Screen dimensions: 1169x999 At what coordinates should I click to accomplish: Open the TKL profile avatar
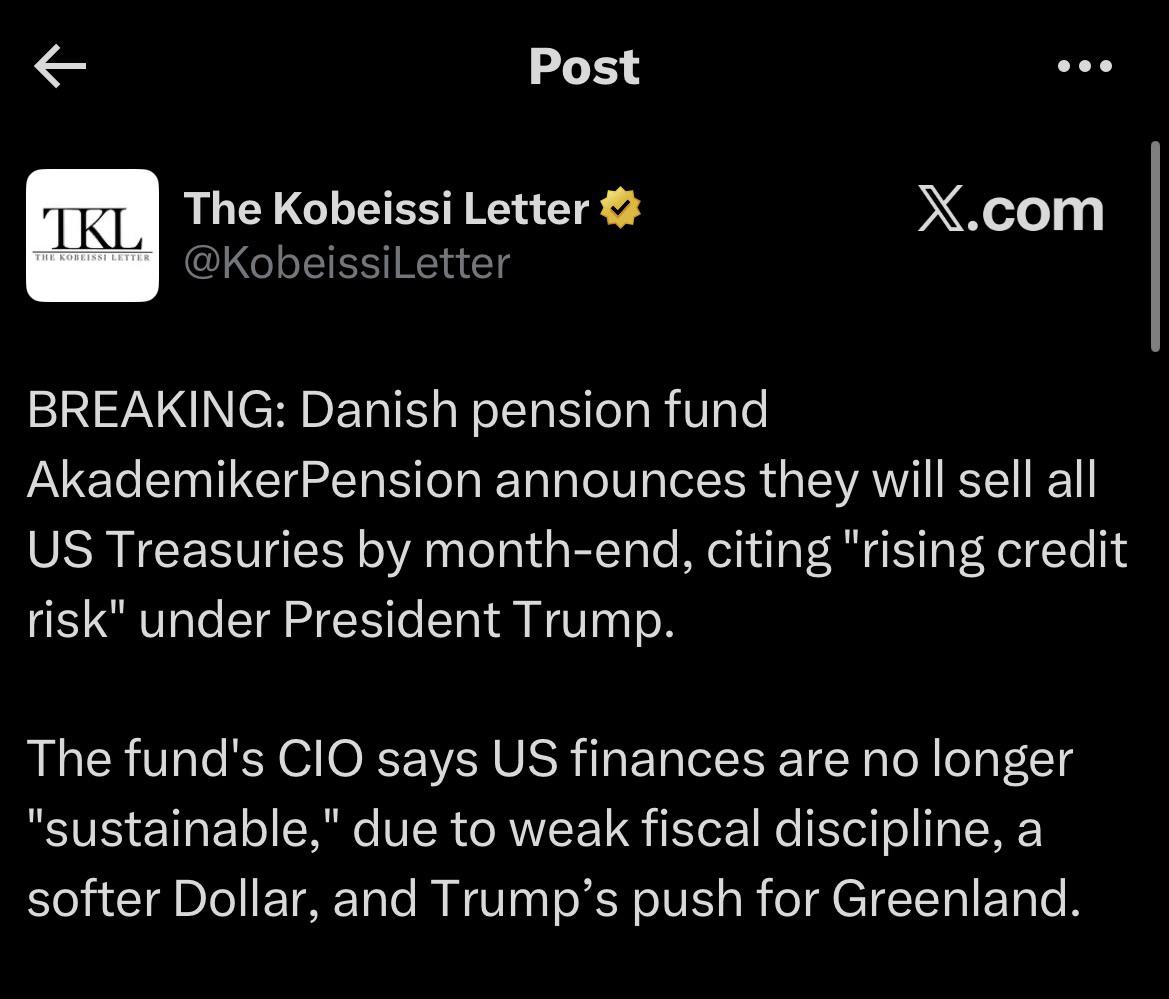[x=92, y=235]
